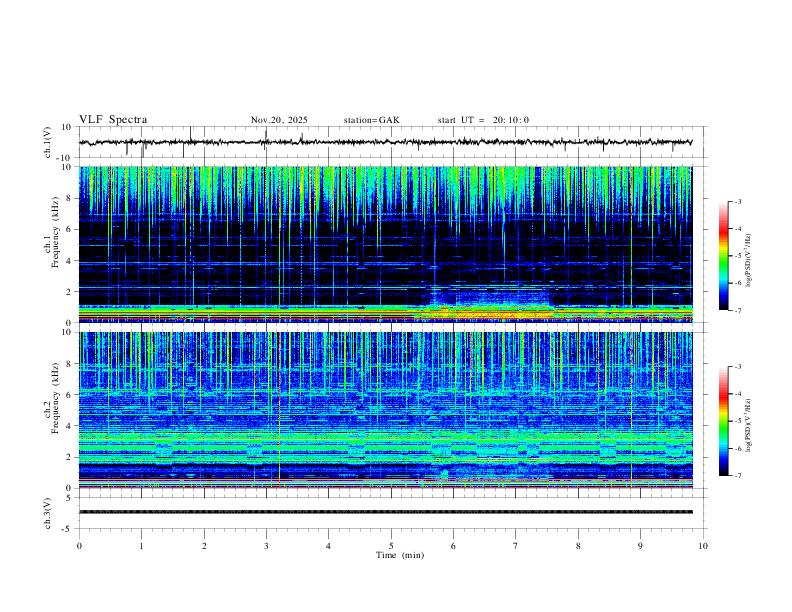Click the 'station=GAK' label
This screenshot has width=792, height=612.
(371, 120)
